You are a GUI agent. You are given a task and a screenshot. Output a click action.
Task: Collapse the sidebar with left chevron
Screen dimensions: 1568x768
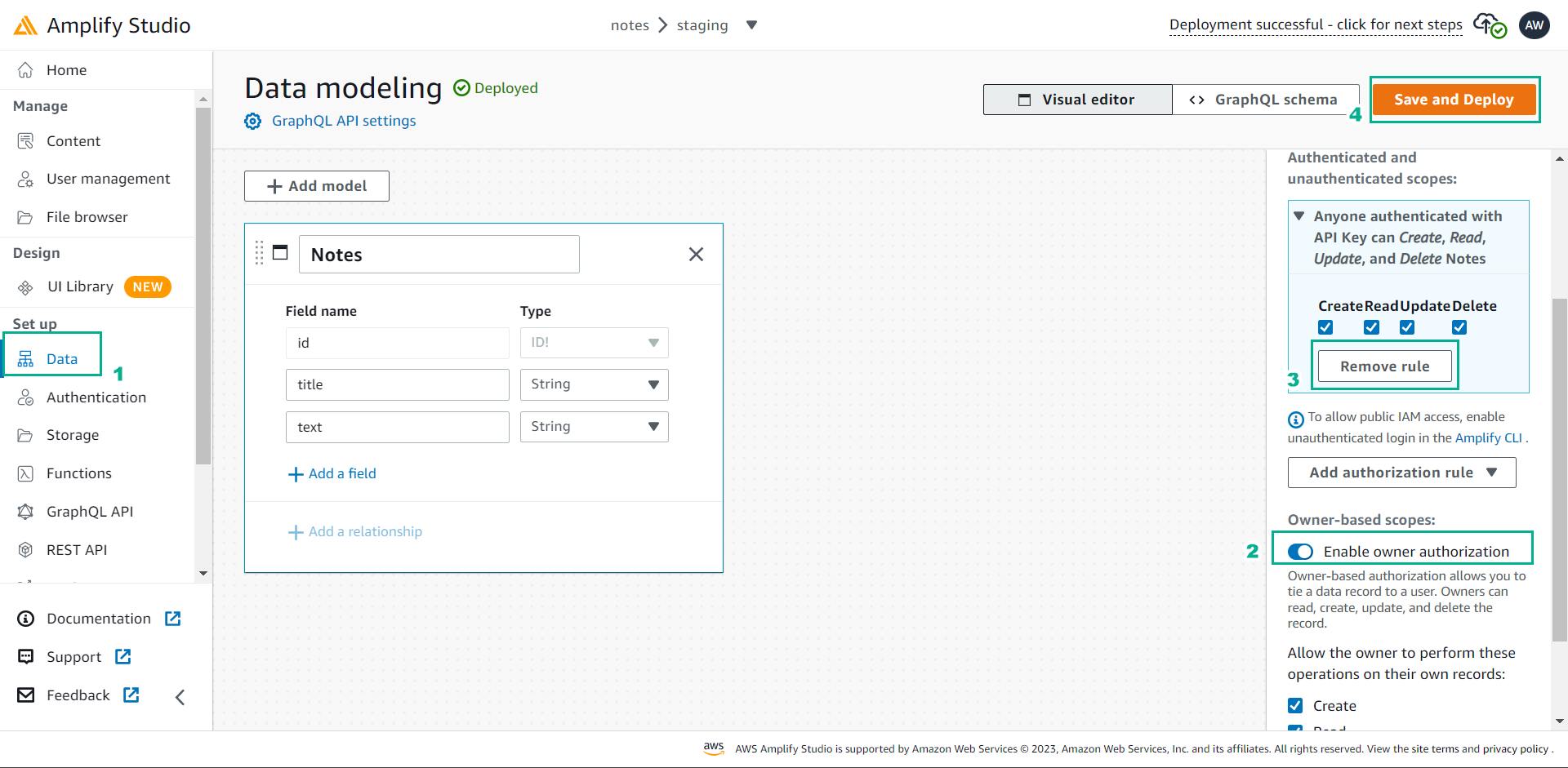[180, 697]
